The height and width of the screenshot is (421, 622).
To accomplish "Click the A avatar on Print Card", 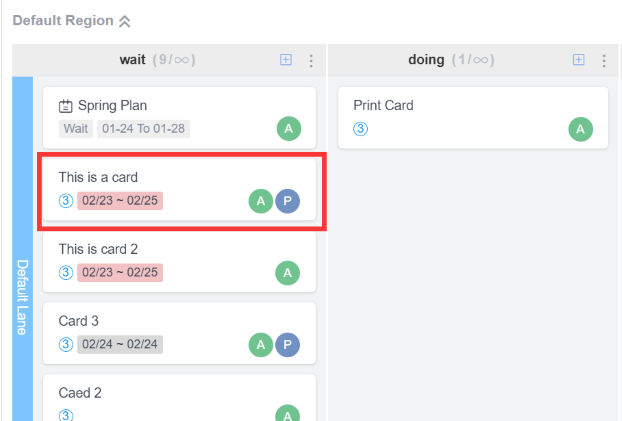I will click(x=580, y=128).
